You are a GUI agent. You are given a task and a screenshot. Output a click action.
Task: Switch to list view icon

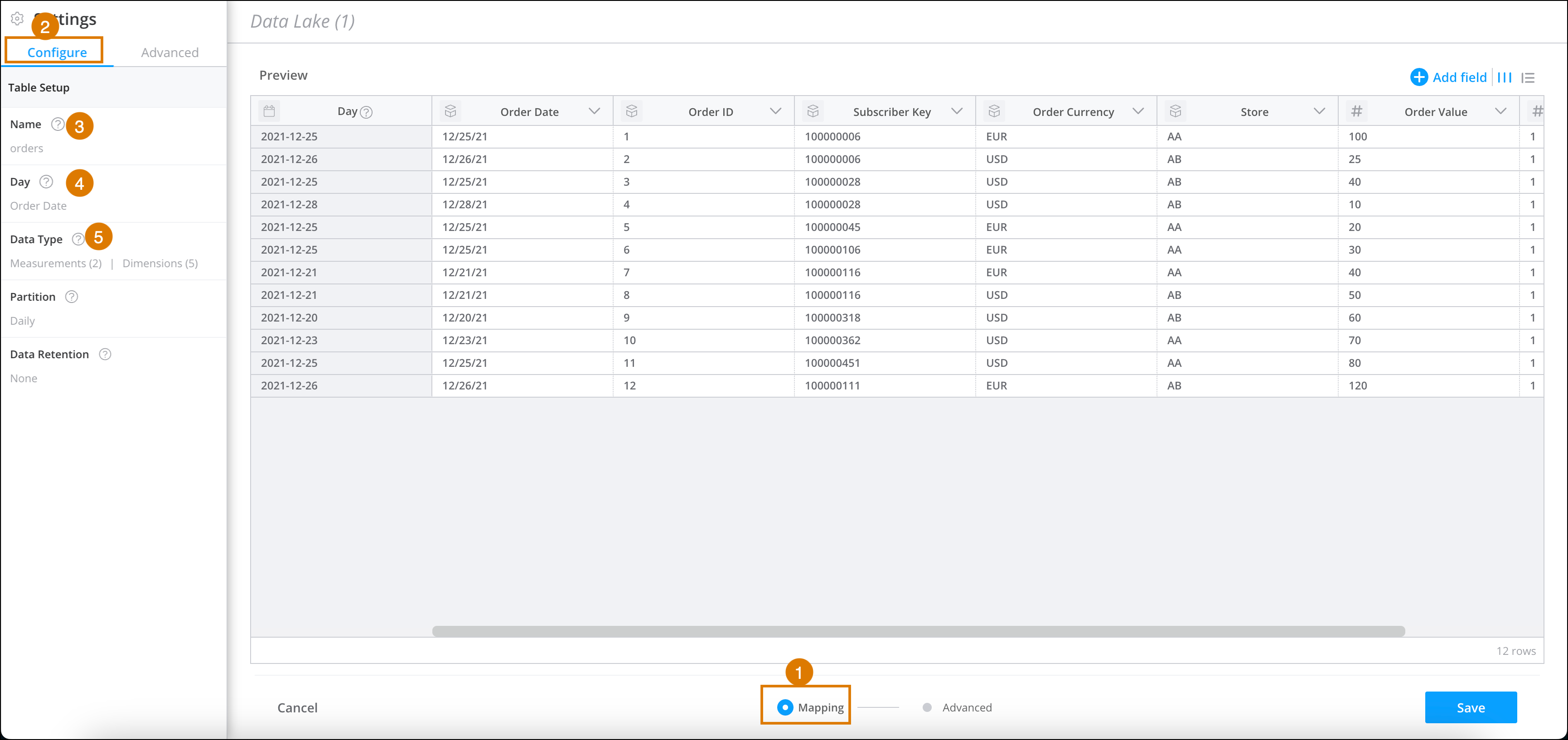(x=1528, y=78)
